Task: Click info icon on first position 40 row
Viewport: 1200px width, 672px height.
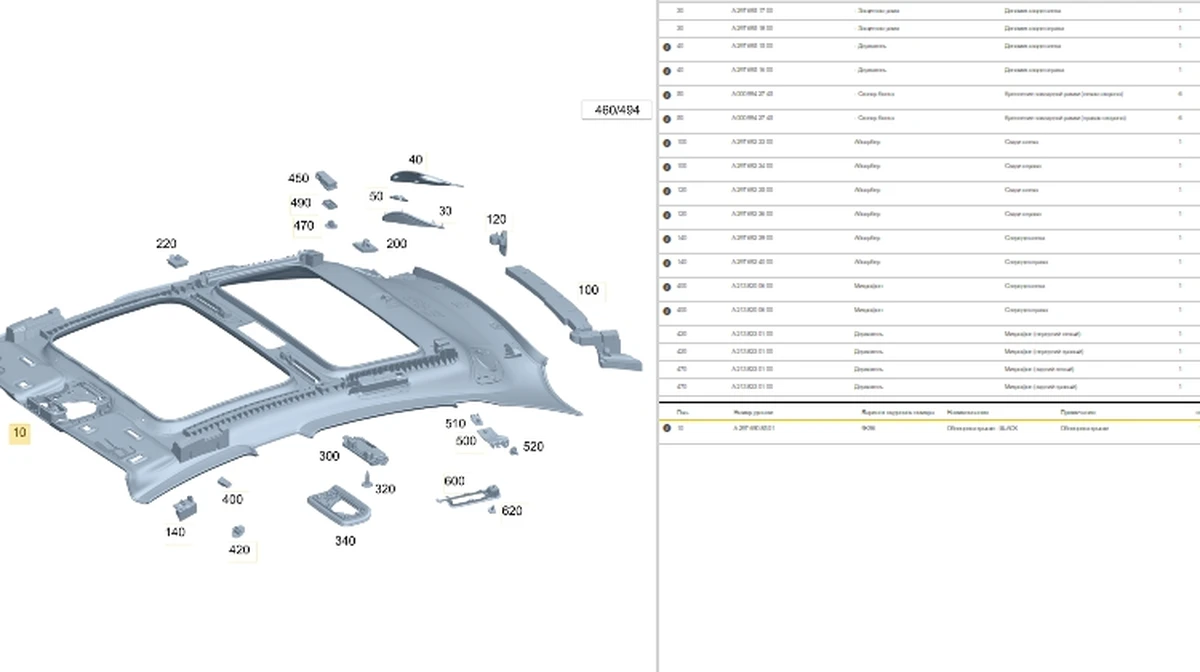Action: click(667, 46)
